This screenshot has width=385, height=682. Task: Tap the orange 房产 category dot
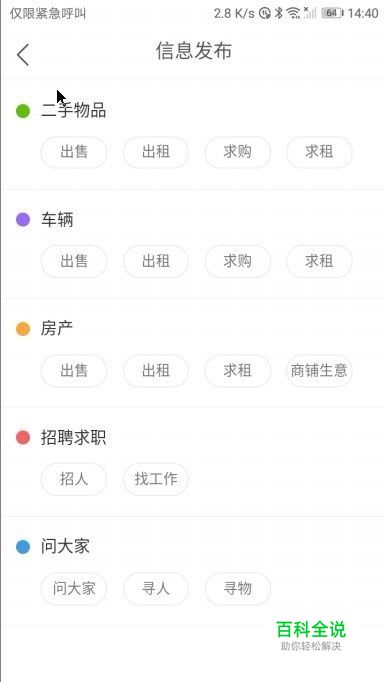[23, 328]
